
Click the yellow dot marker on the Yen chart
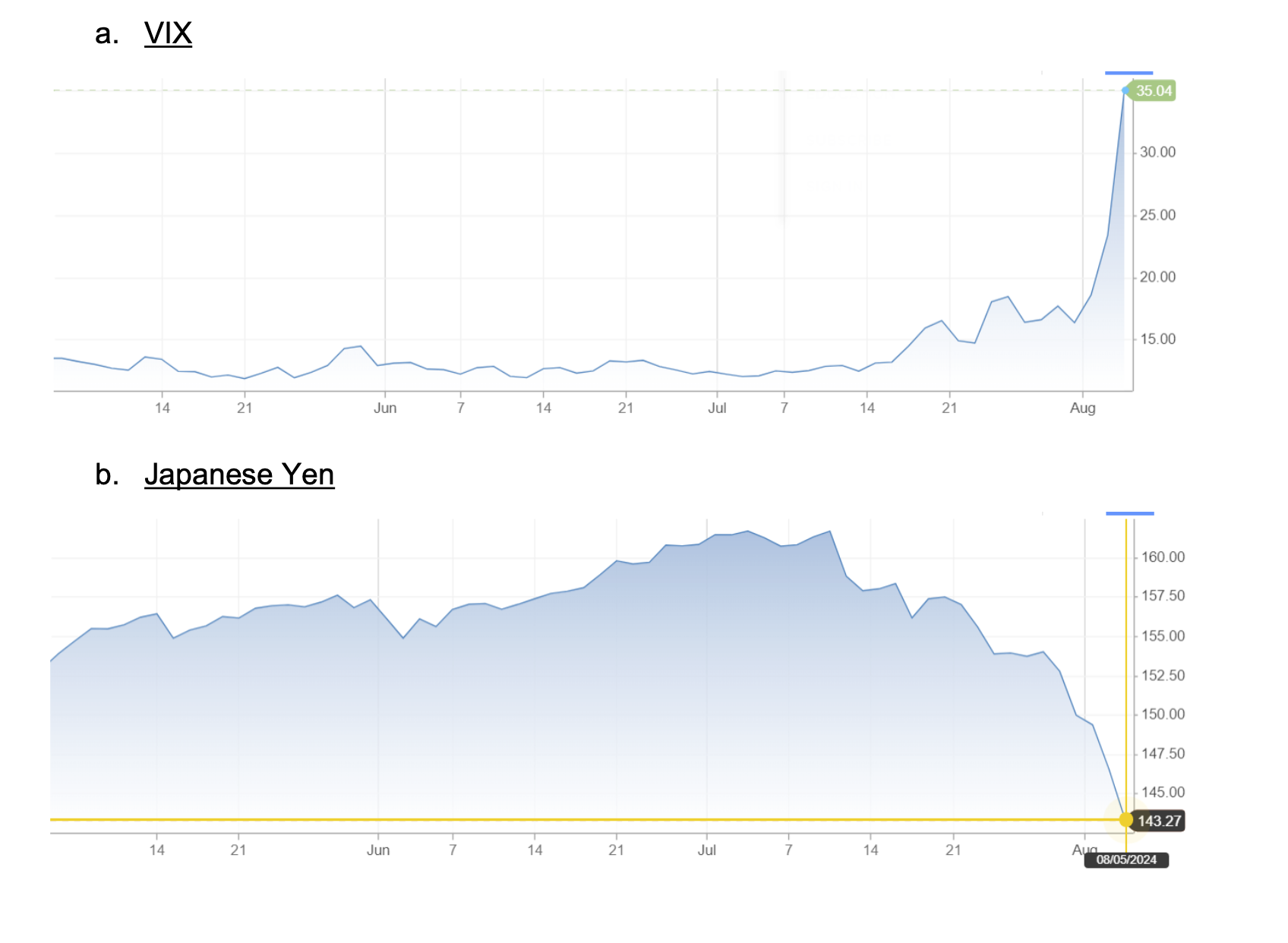[x=1125, y=820]
